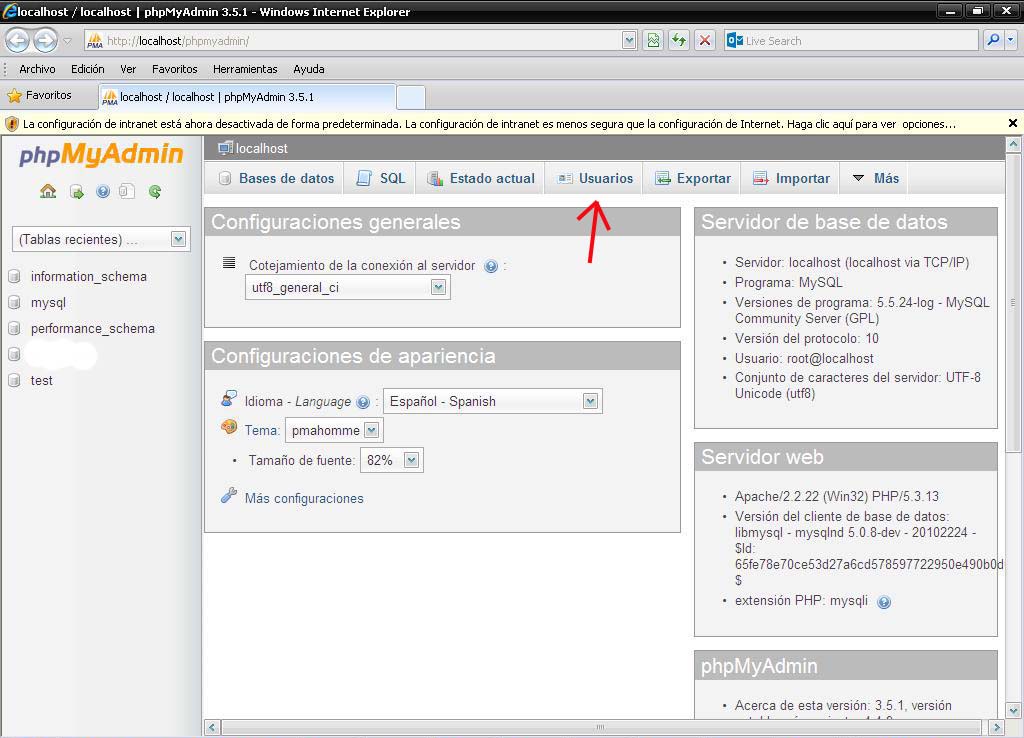Open the 82% font size dropdown
Viewport: 1024px width, 738px height.
(x=411, y=460)
